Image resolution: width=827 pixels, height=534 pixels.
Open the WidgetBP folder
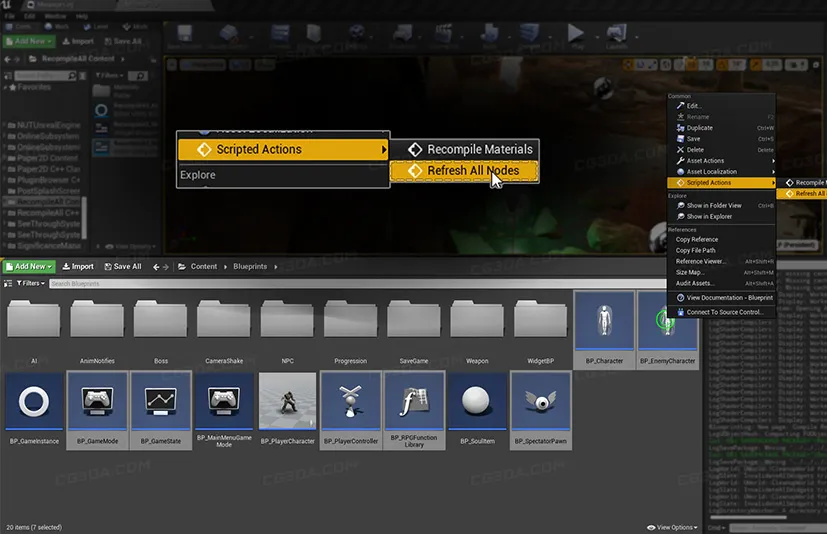point(541,330)
